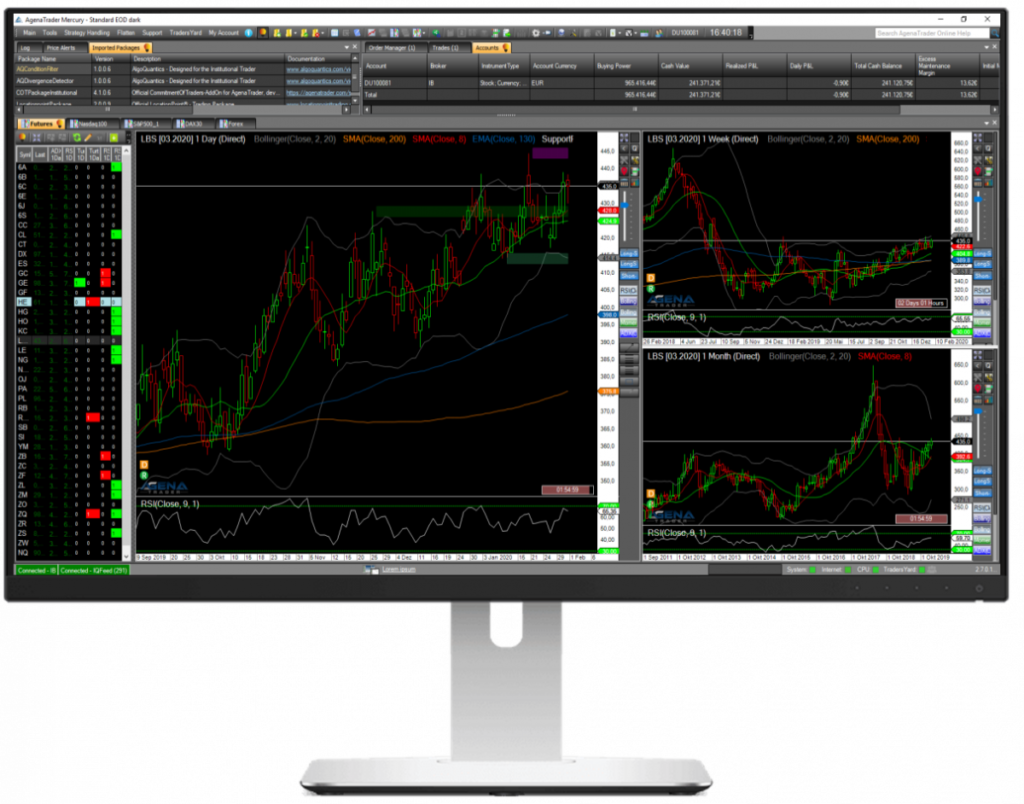This screenshot has width=1024, height=804.
Task: Sort accounts by the Buying Power column header
Action: (x=625, y=66)
